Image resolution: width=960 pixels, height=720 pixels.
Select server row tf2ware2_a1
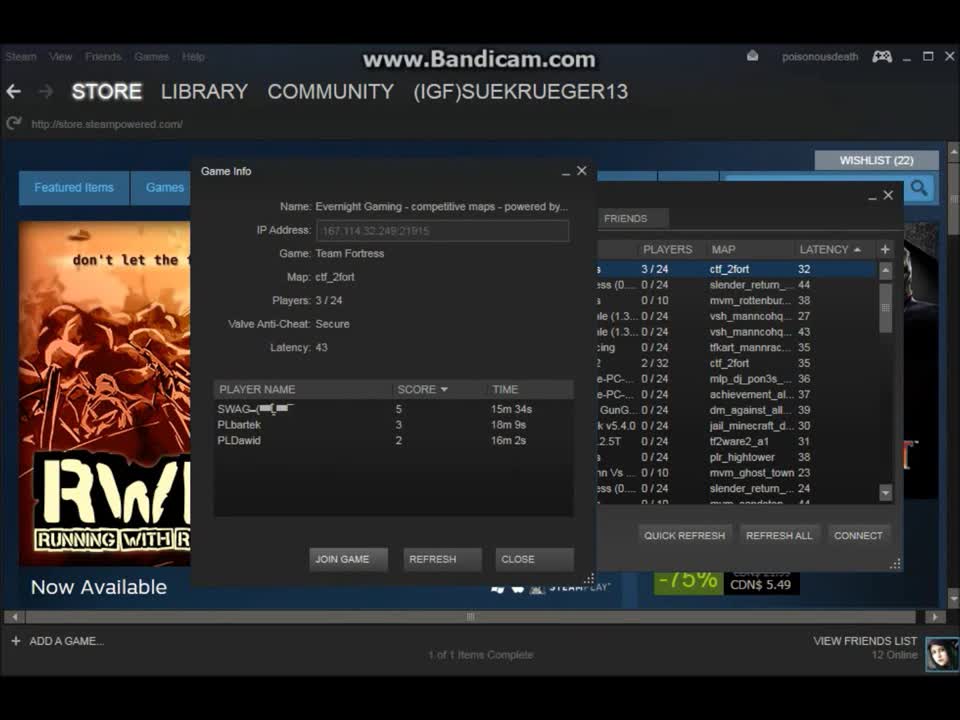coord(737,441)
